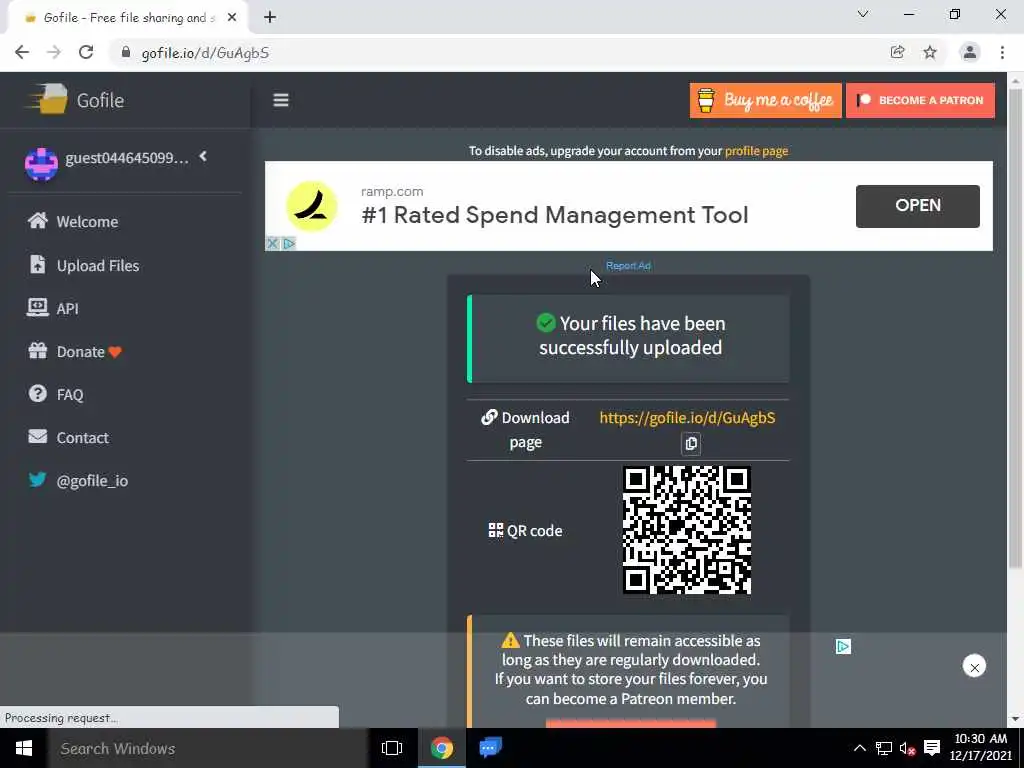Image resolution: width=1024 pixels, height=768 pixels.
Task: Click the AdChoices triangle icon on banner ad
Action: click(x=289, y=244)
